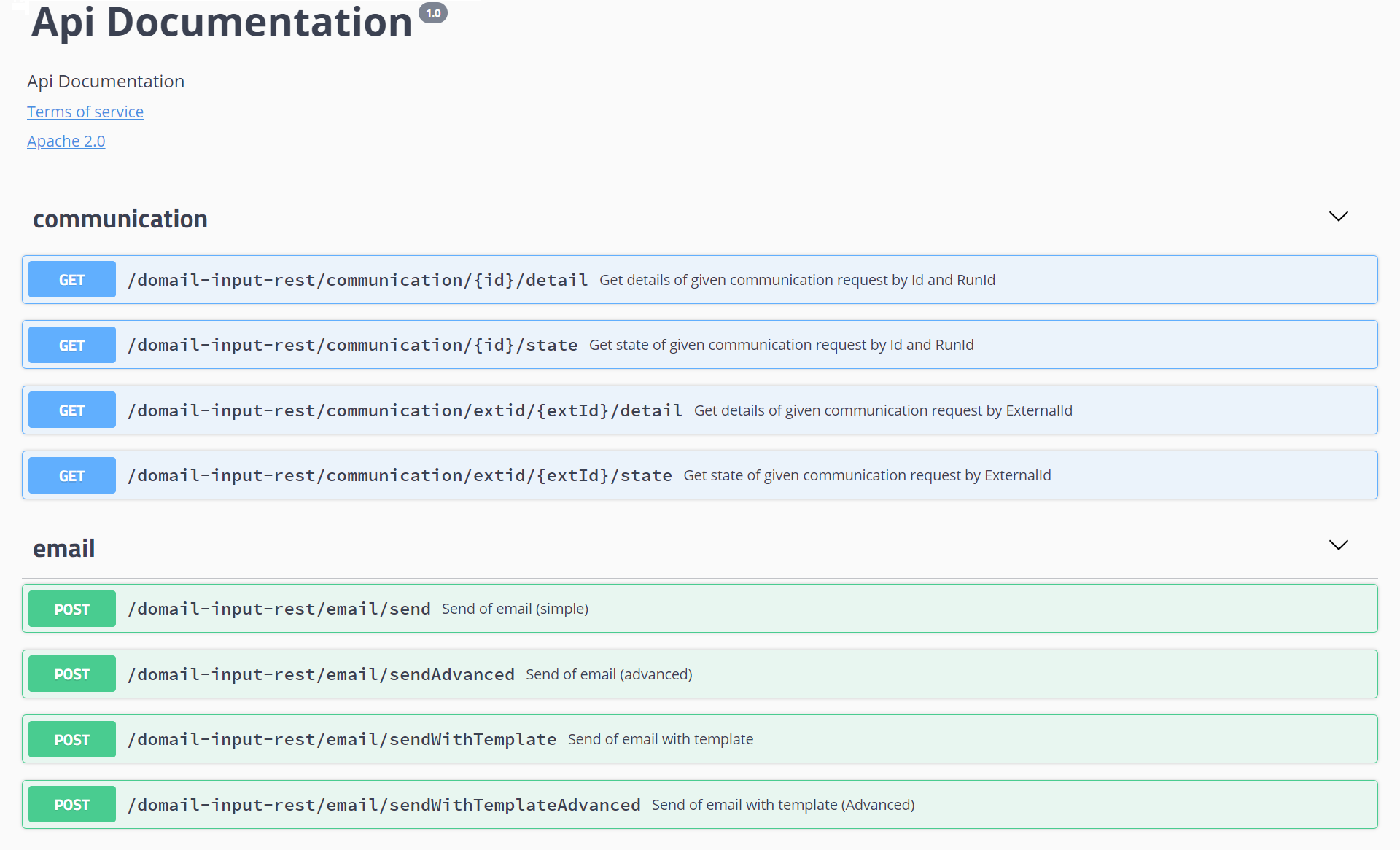The image size is (1400, 850).
Task: Click the 1.0 version badge
Action: pyautogui.click(x=433, y=13)
